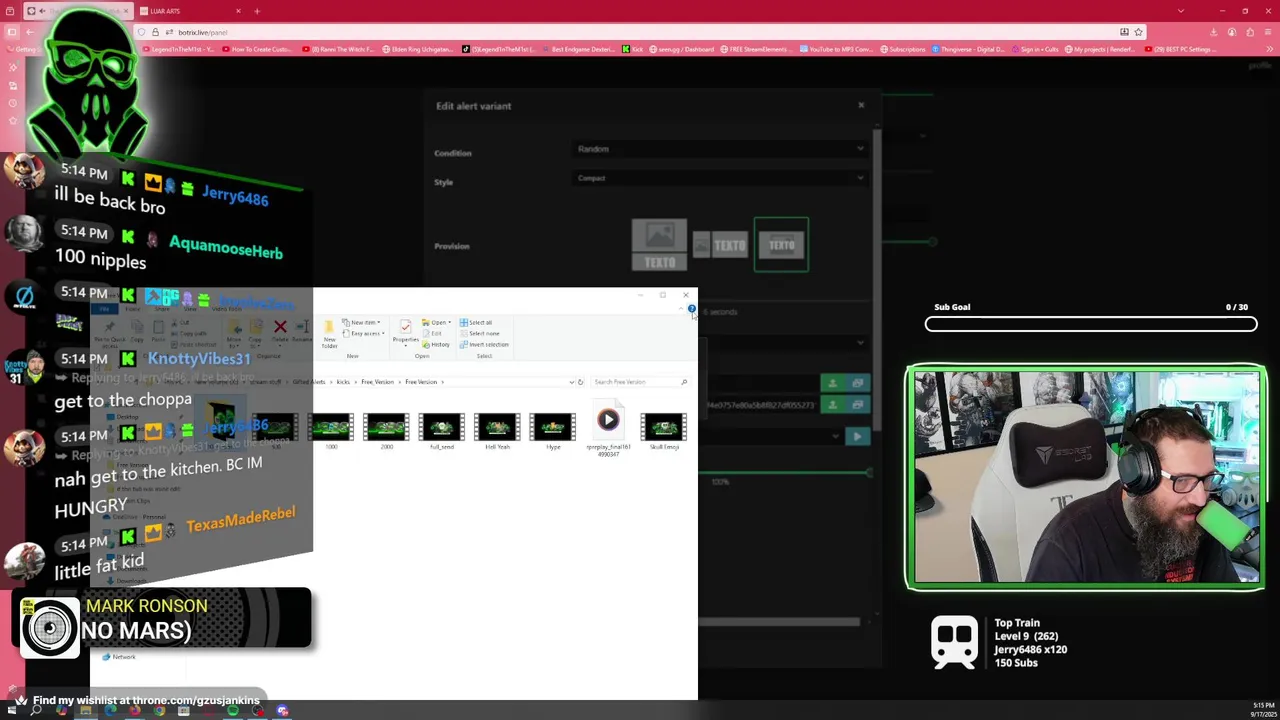Select the 2000 video file
The image size is (1280, 720).
click(x=387, y=431)
